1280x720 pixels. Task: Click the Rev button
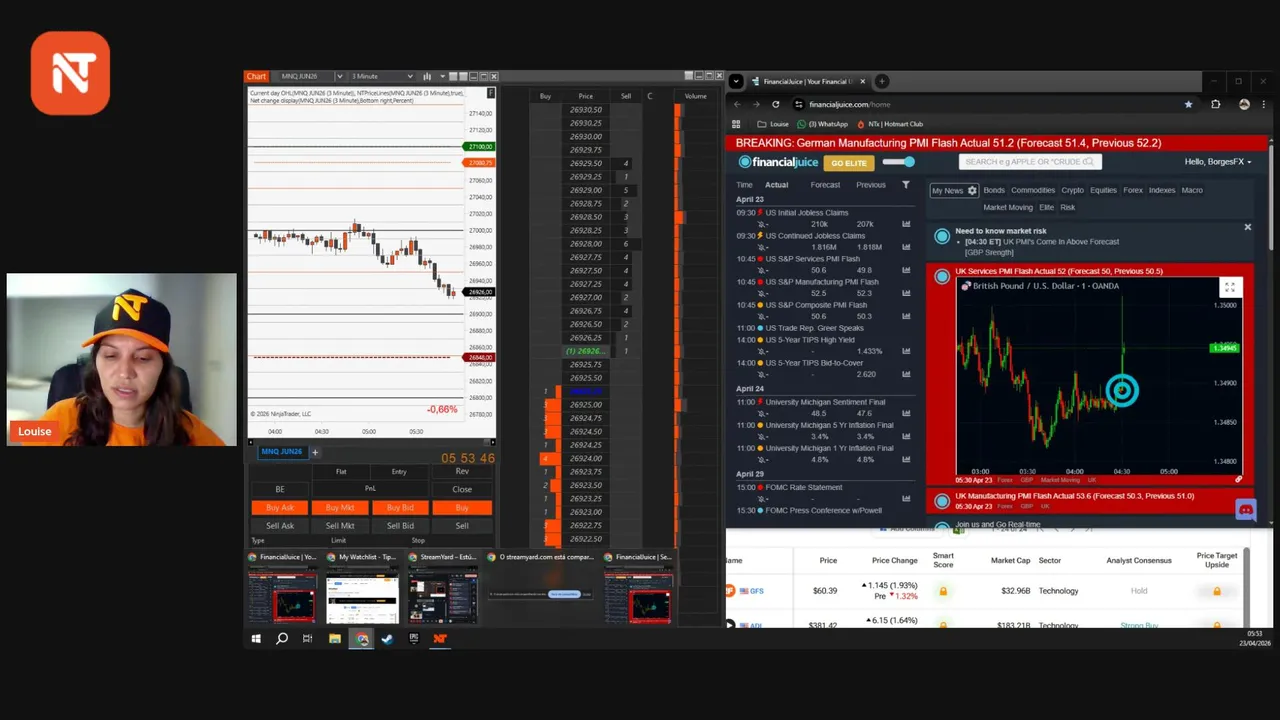pos(462,471)
